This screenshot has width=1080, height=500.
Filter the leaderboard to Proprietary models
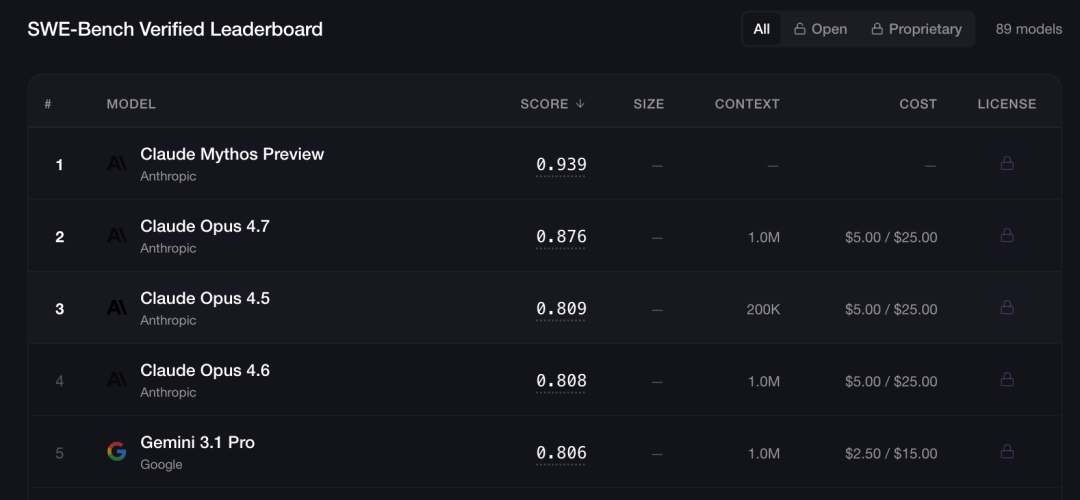pos(917,29)
